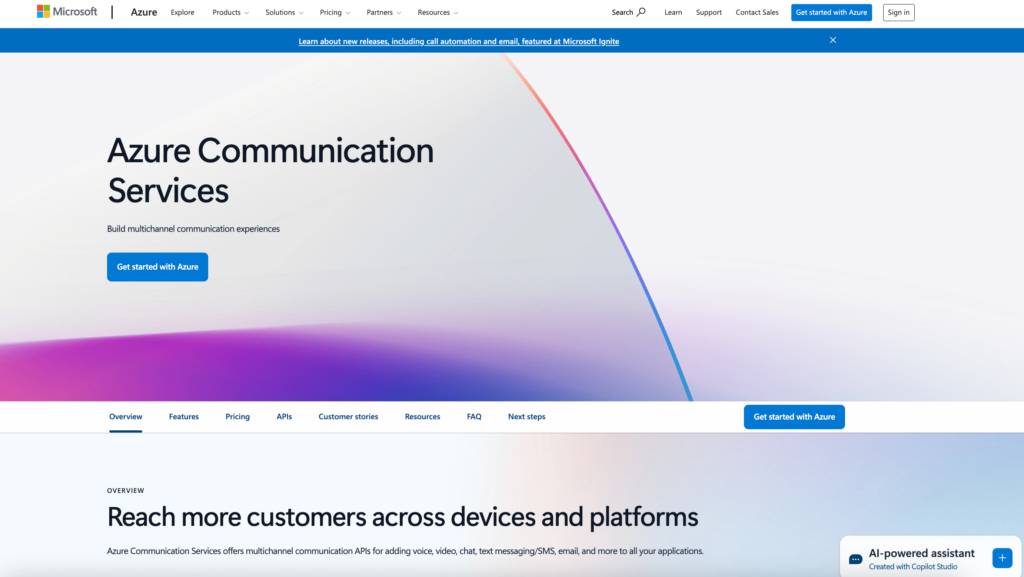1024x577 pixels.
Task: Switch to the Features tab
Action: 184,416
